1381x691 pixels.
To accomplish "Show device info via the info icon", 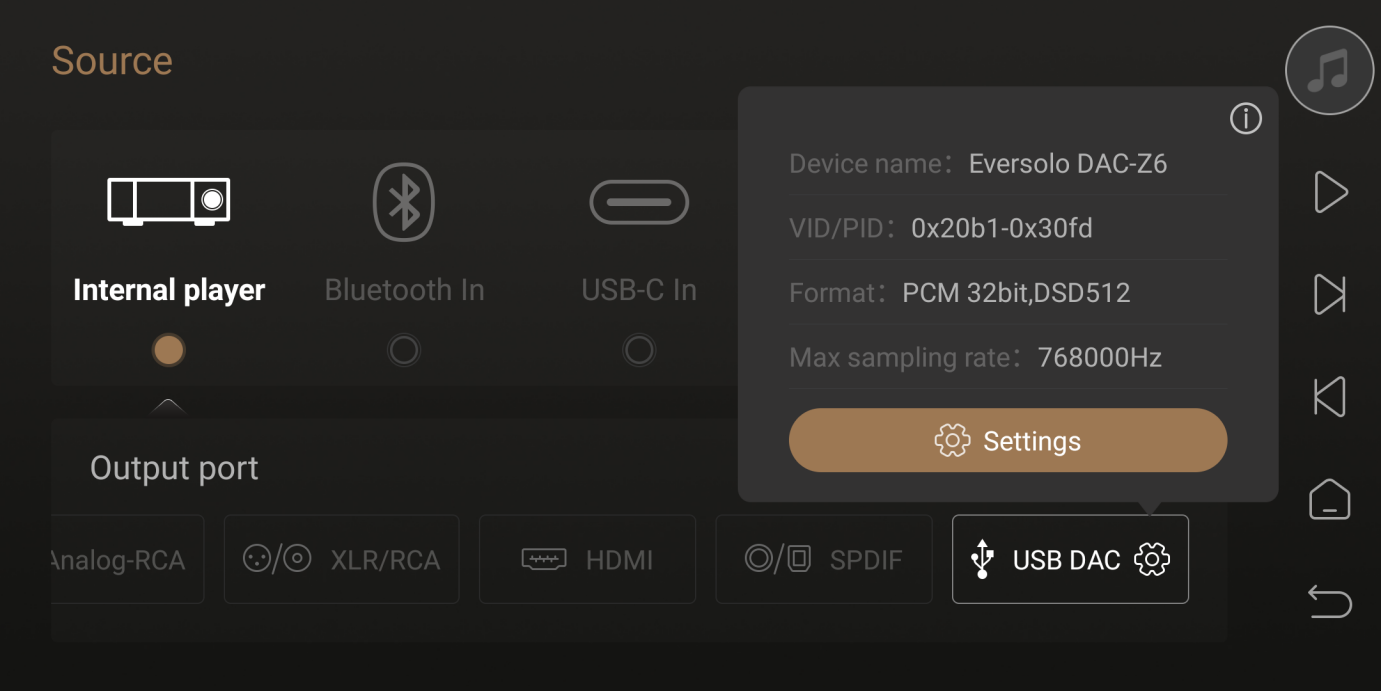I will click(1245, 119).
